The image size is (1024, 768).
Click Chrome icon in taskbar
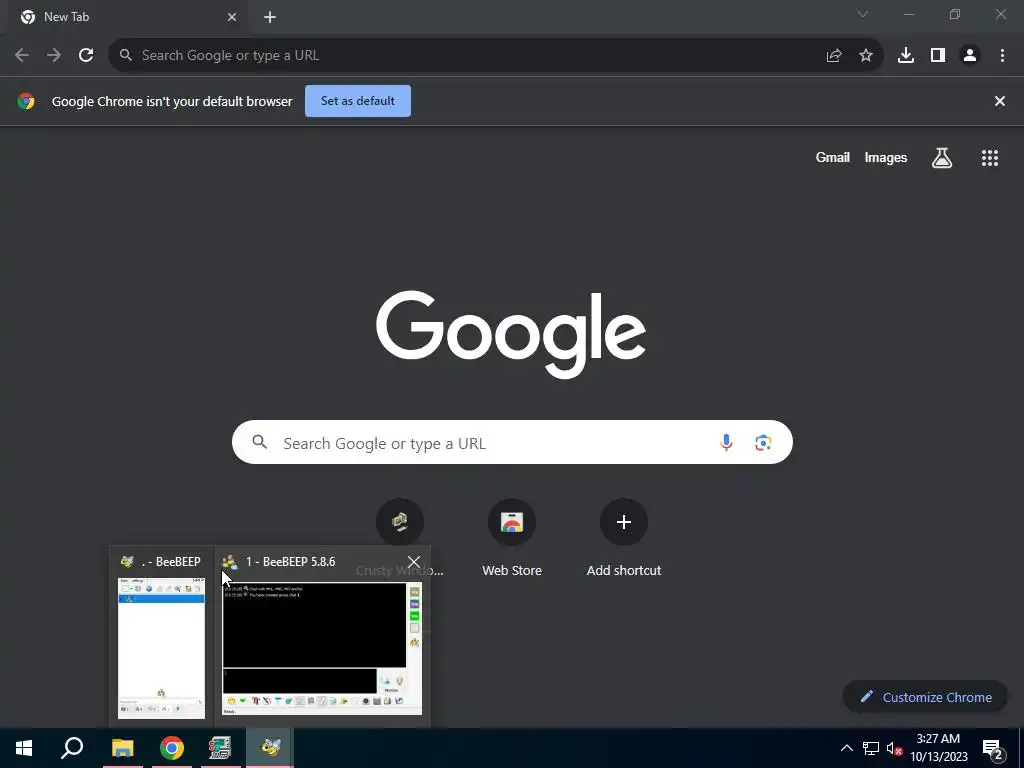tap(172, 748)
